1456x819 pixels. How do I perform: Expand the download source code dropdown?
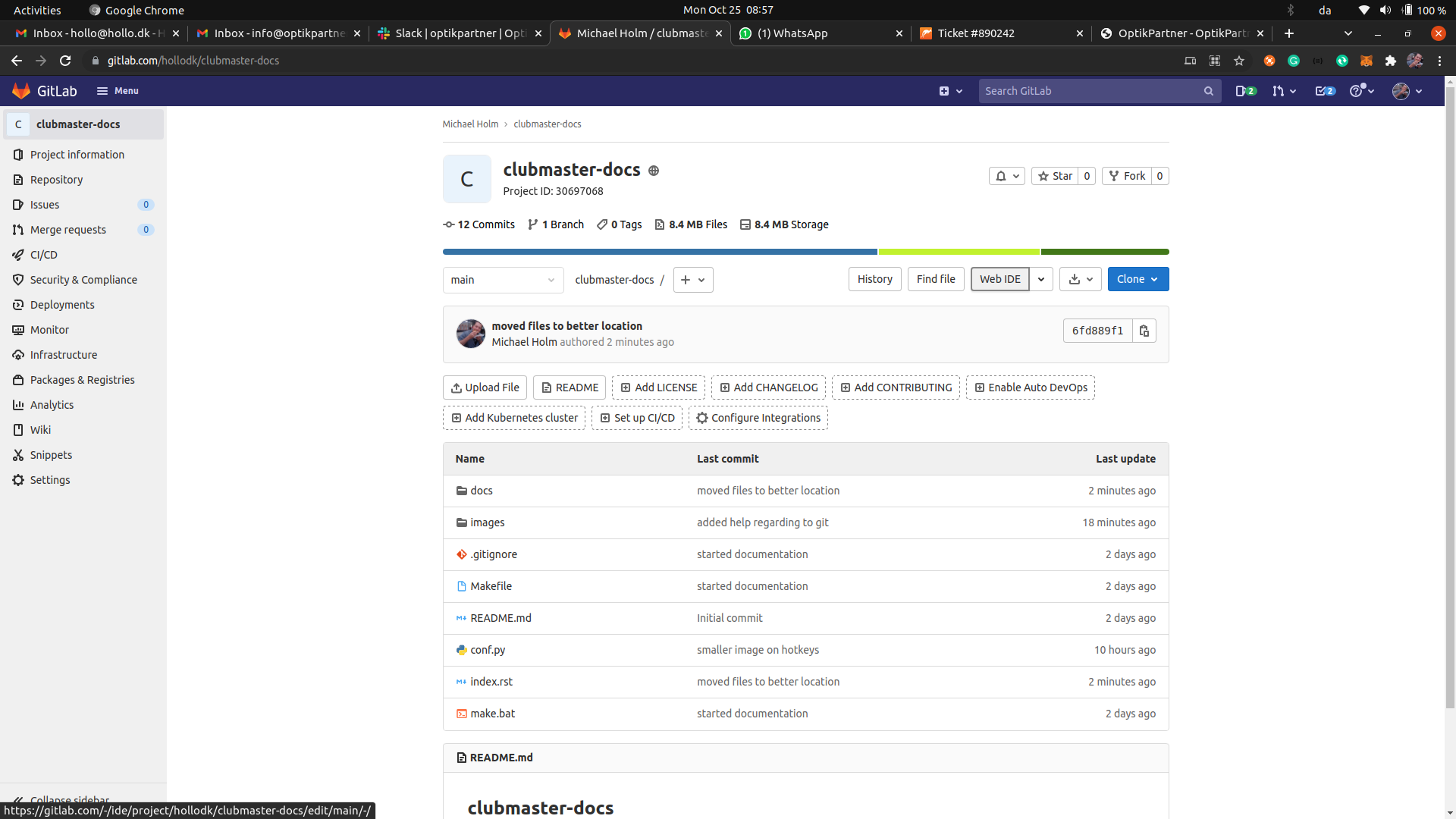[x=1081, y=279]
